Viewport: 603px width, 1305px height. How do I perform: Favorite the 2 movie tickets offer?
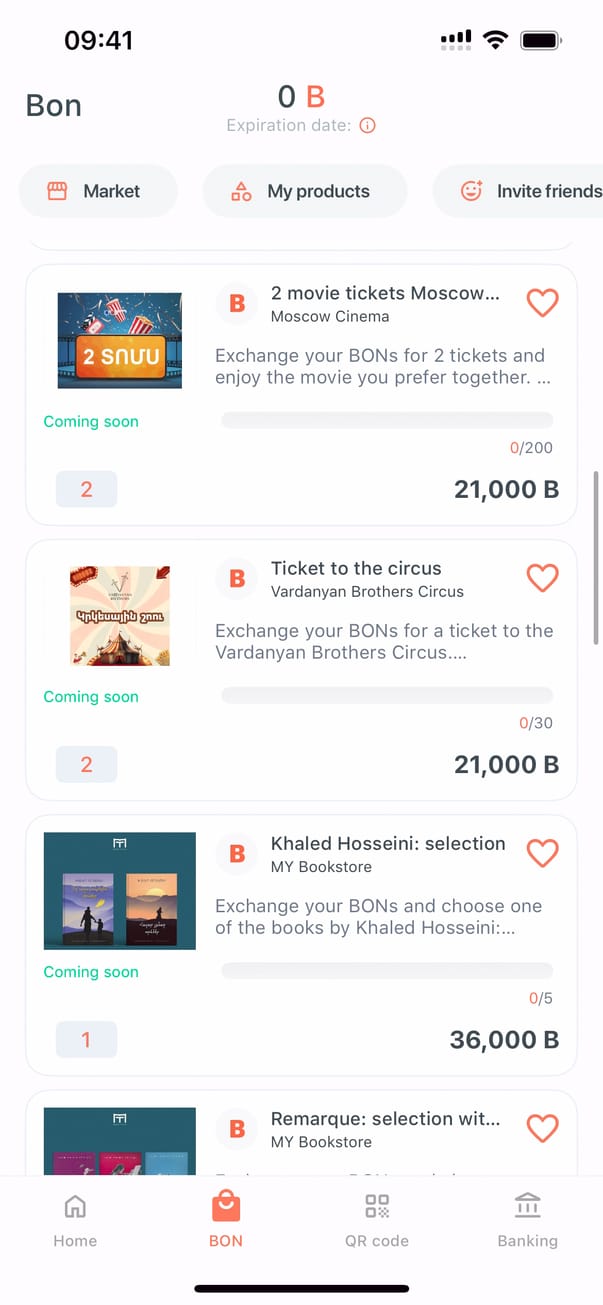[x=542, y=302]
